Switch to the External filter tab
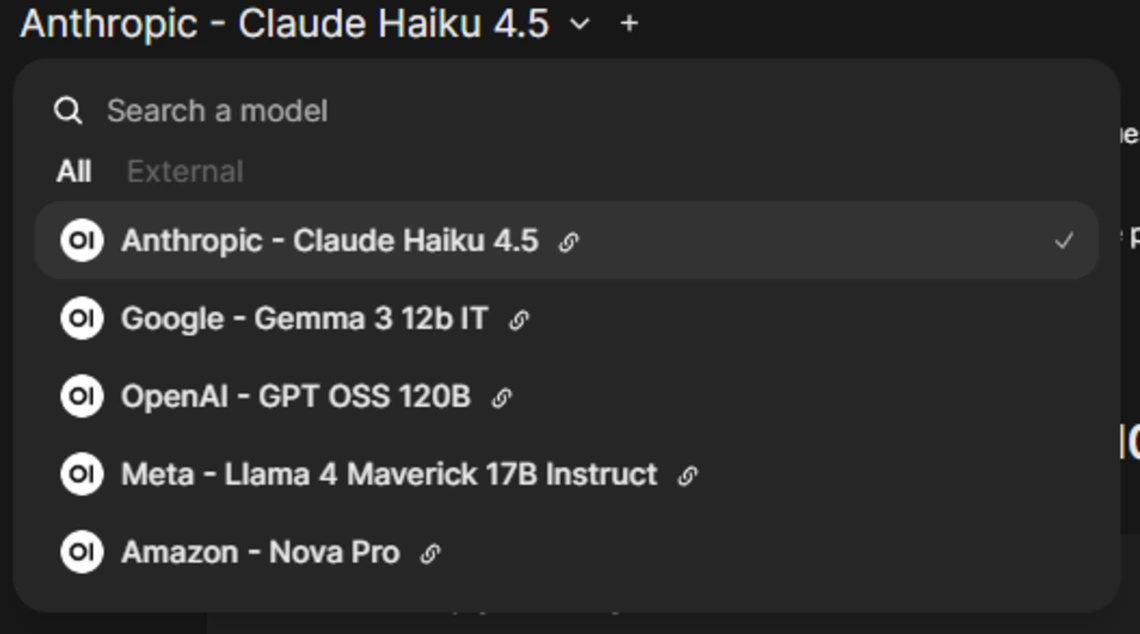Image resolution: width=1140 pixels, height=634 pixels. 185,172
